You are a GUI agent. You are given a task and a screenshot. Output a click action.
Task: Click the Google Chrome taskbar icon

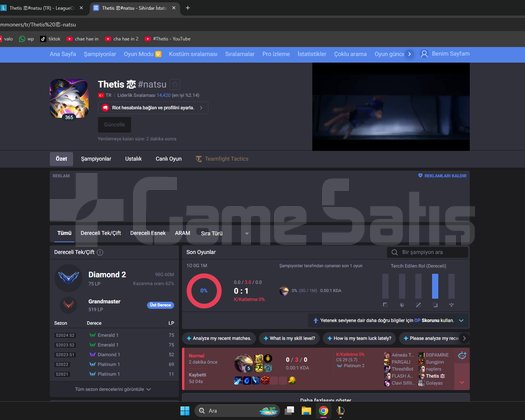(x=323, y=411)
